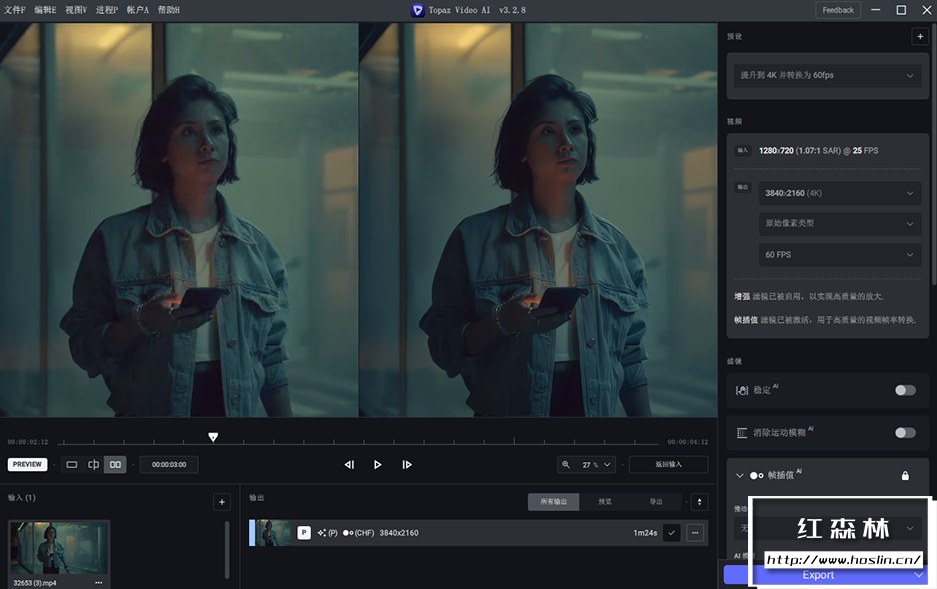Viewport: 937px width, 589px height.
Task: Step forward one frame in playback
Action: coord(407,464)
